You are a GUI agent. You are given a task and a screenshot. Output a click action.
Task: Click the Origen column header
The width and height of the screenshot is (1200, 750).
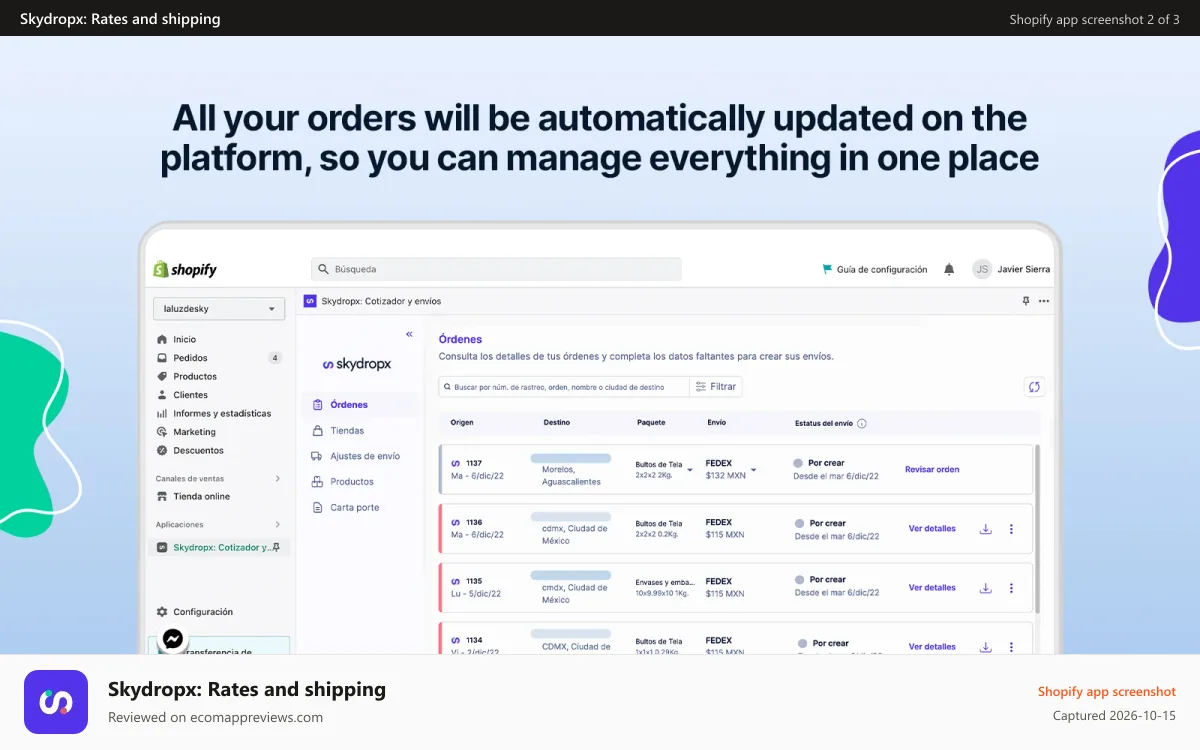(x=462, y=423)
